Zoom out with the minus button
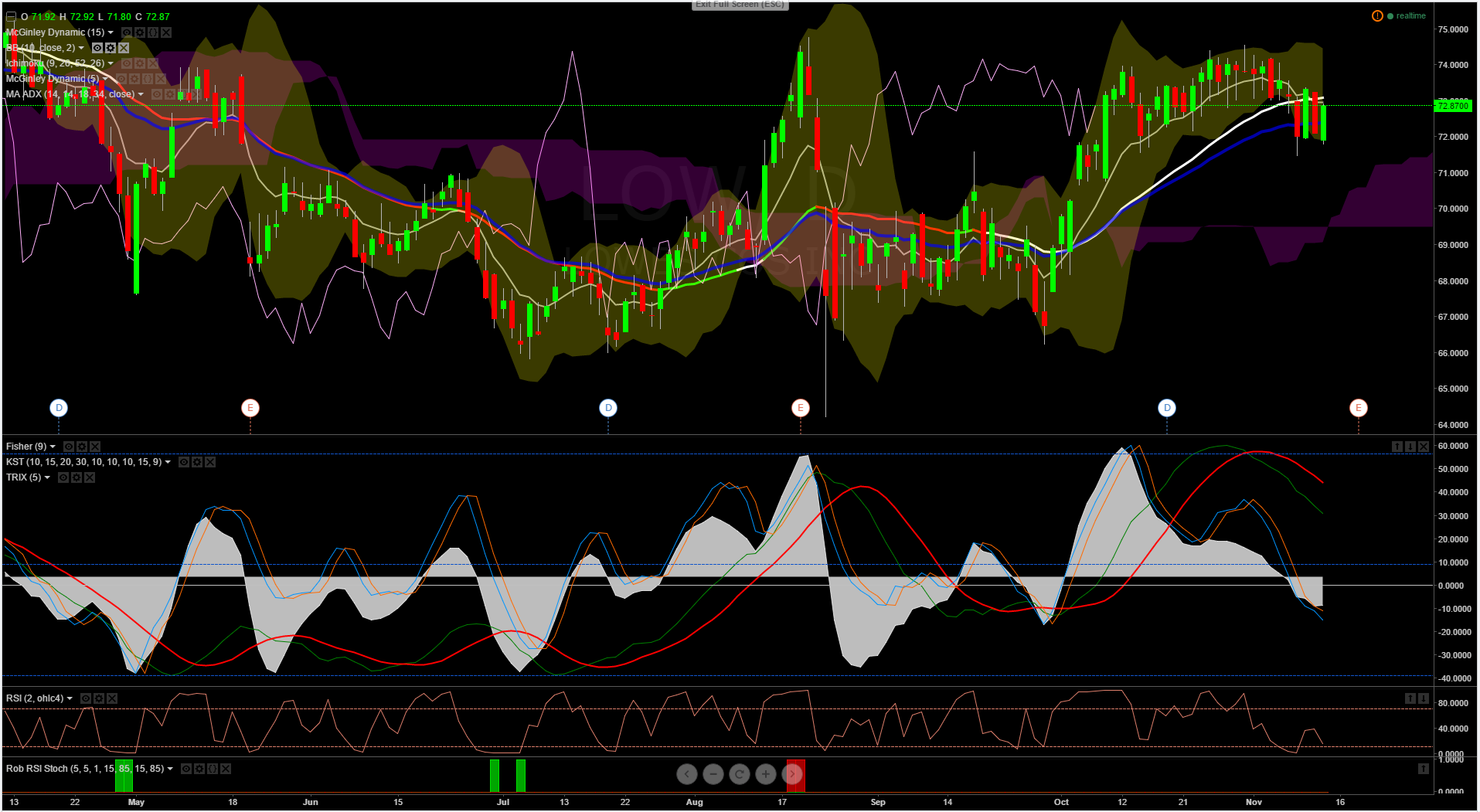1480x812 pixels. tap(713, 774)
